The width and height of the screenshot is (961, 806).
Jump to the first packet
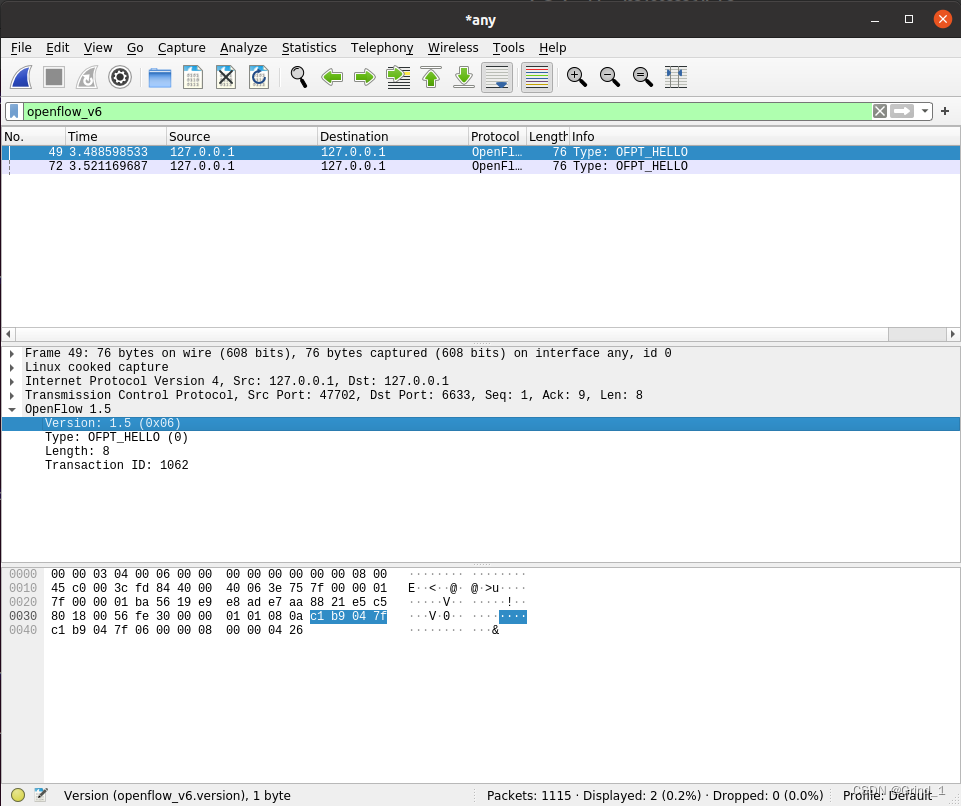tap(431, 77)
